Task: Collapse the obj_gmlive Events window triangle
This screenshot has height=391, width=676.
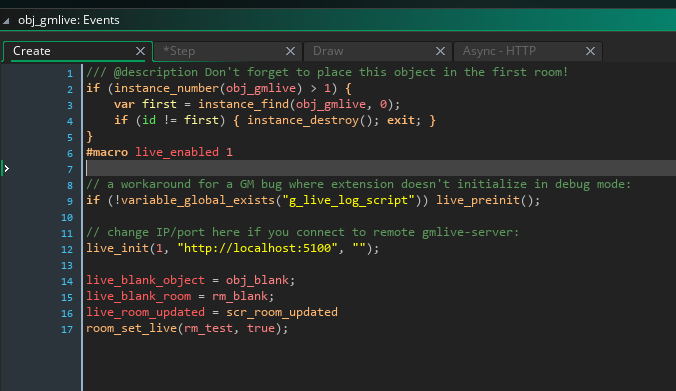Action: (6, 20)
